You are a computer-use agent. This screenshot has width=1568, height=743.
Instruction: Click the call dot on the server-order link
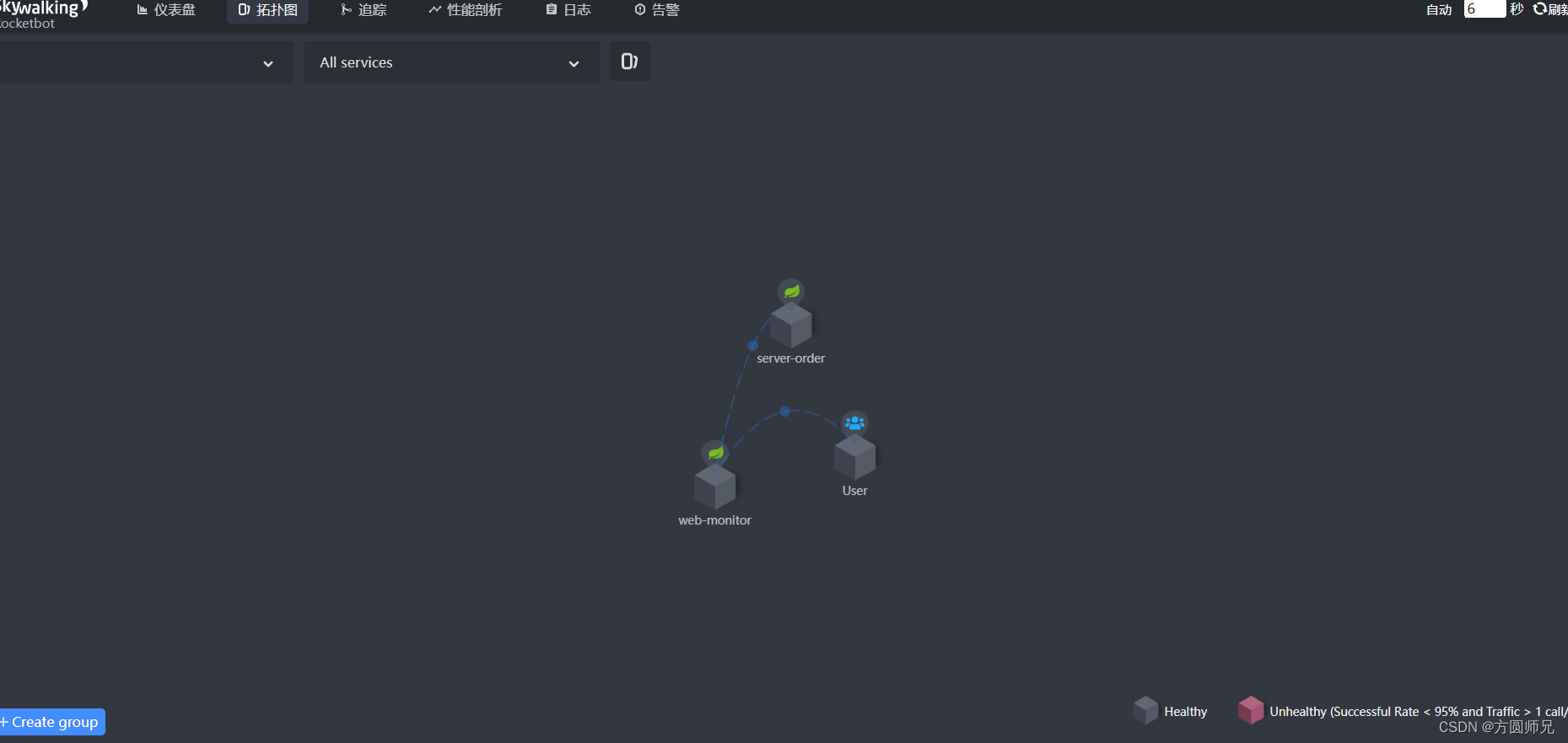point(753,345)
